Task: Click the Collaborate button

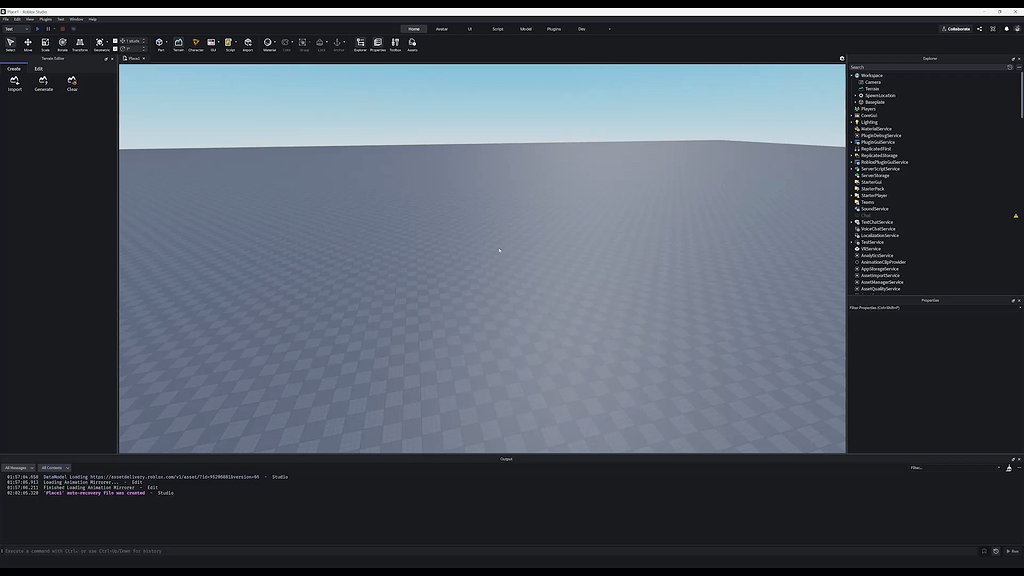Action: click(956, 29)
